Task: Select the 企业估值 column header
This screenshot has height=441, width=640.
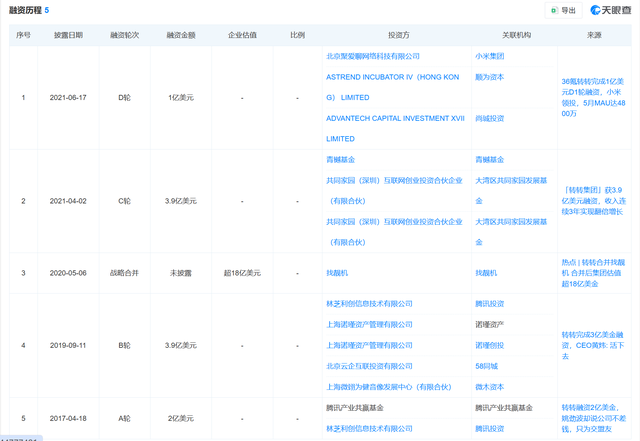Action: 242,35
